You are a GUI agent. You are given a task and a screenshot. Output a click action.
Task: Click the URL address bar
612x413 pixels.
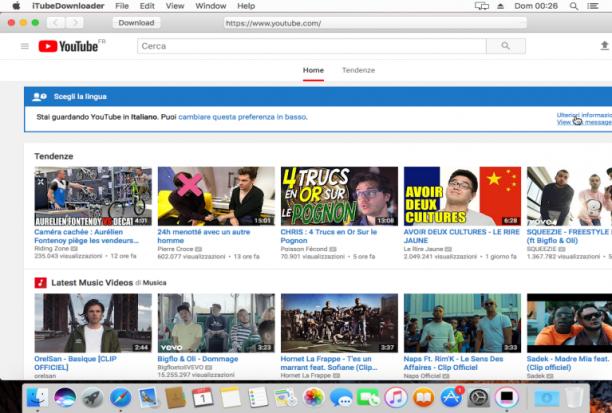pyautogui.click(x=375, y=23)
